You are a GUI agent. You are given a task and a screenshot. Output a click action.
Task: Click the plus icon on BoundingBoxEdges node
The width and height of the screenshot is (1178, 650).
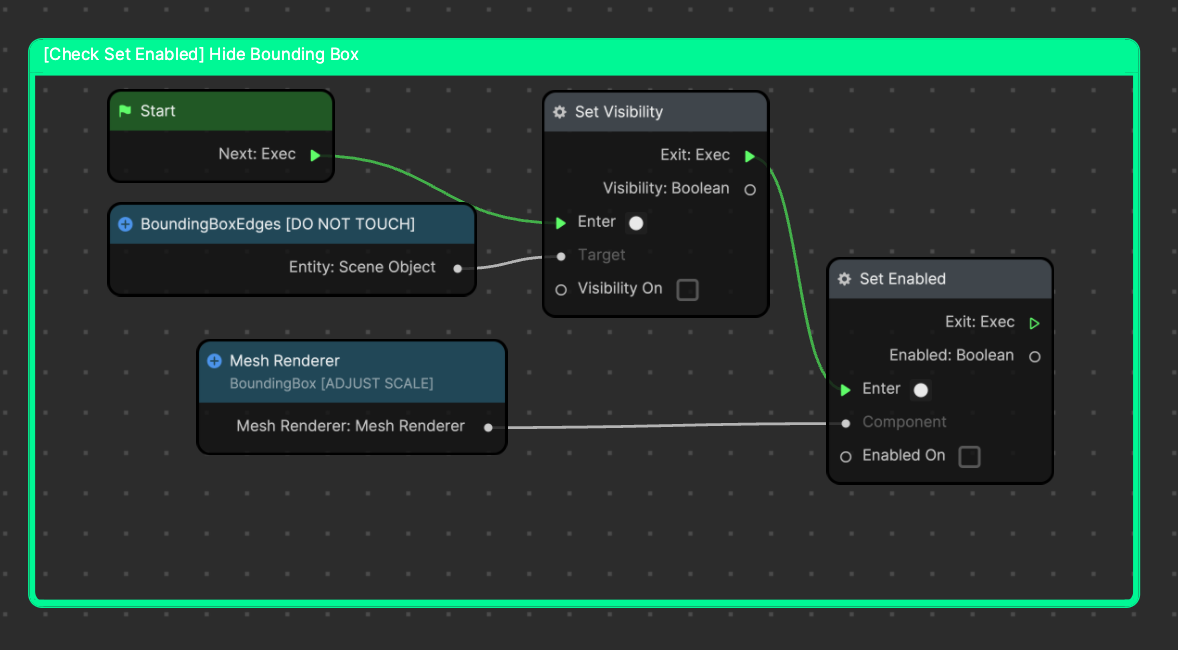pos(125,224)
